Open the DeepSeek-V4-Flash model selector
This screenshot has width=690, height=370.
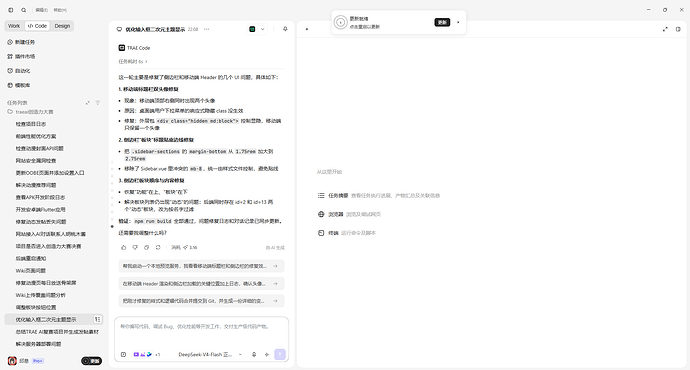(210, 355)
